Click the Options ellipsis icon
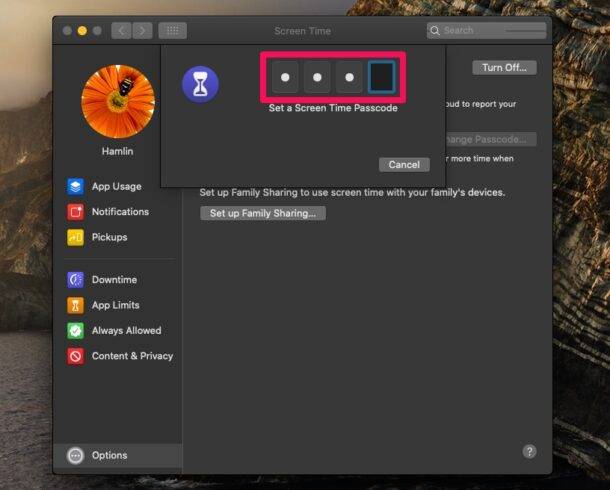Image resolution: width=610 pixels, height=490 pixels. [x=75, y=455]
